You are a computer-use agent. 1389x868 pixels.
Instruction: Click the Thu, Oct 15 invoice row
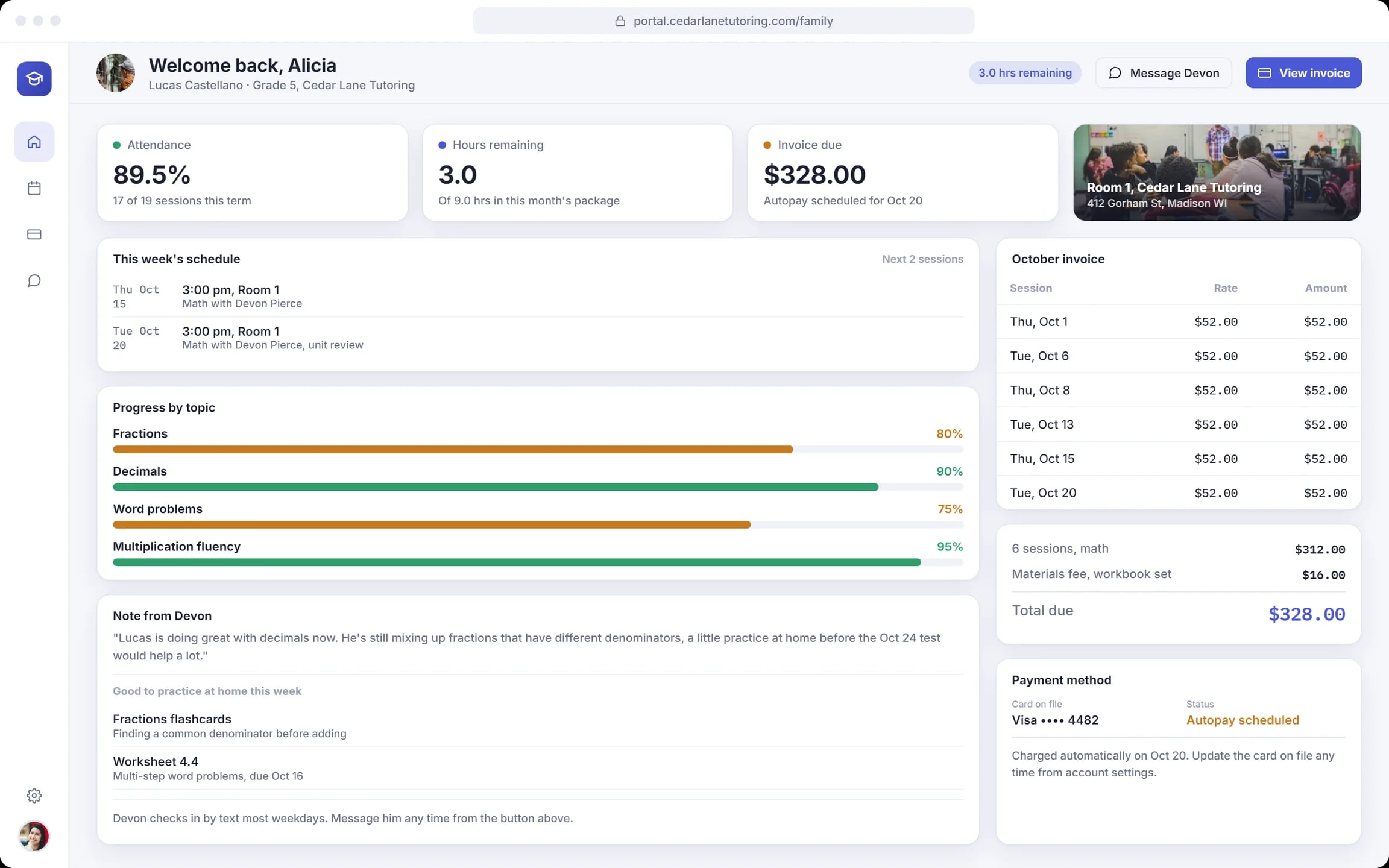pos(1178,459)
